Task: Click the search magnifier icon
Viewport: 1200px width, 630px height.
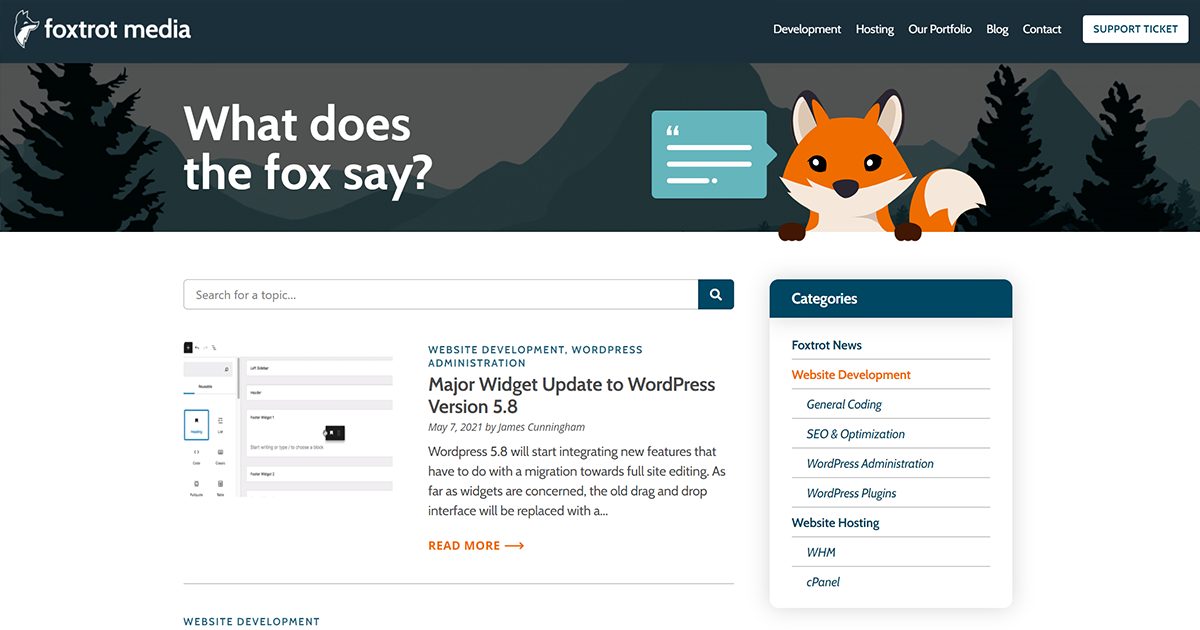Action: 715,293
